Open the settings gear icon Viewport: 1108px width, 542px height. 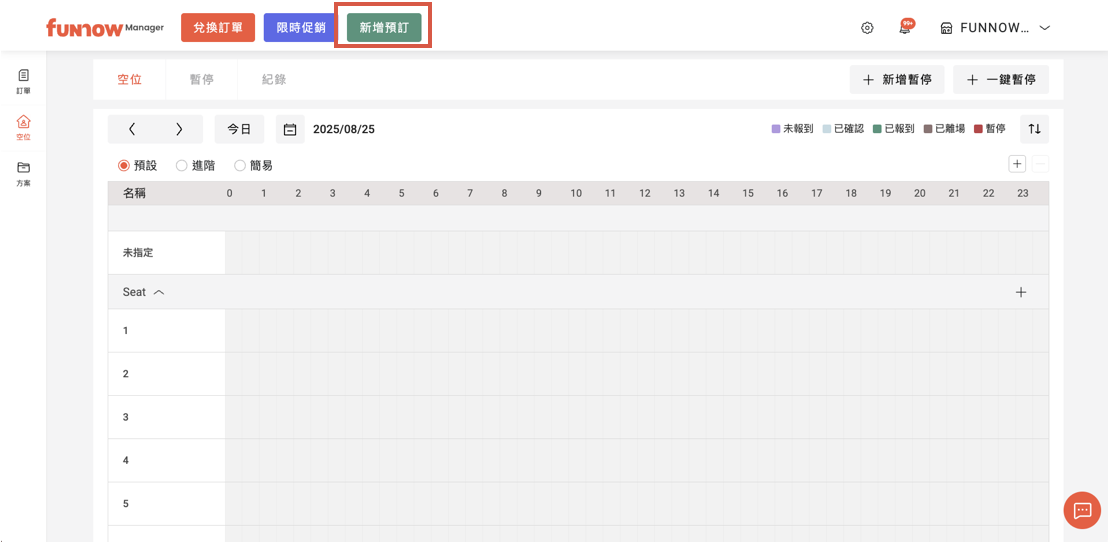(867, 28)
